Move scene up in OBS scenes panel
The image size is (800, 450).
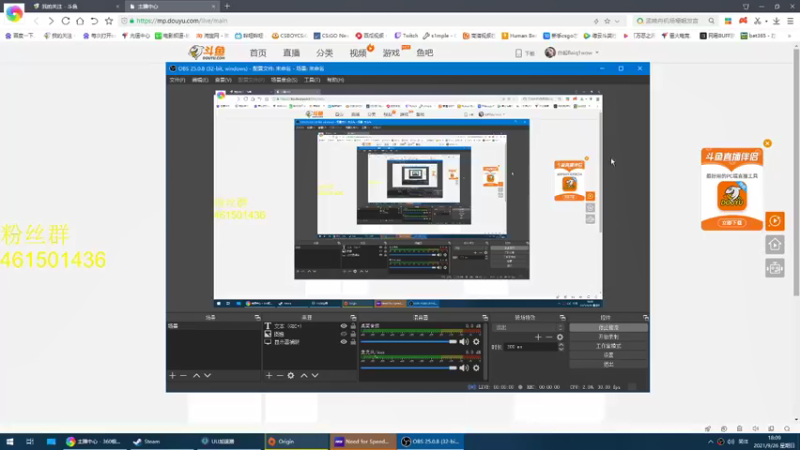coord(196,376)
